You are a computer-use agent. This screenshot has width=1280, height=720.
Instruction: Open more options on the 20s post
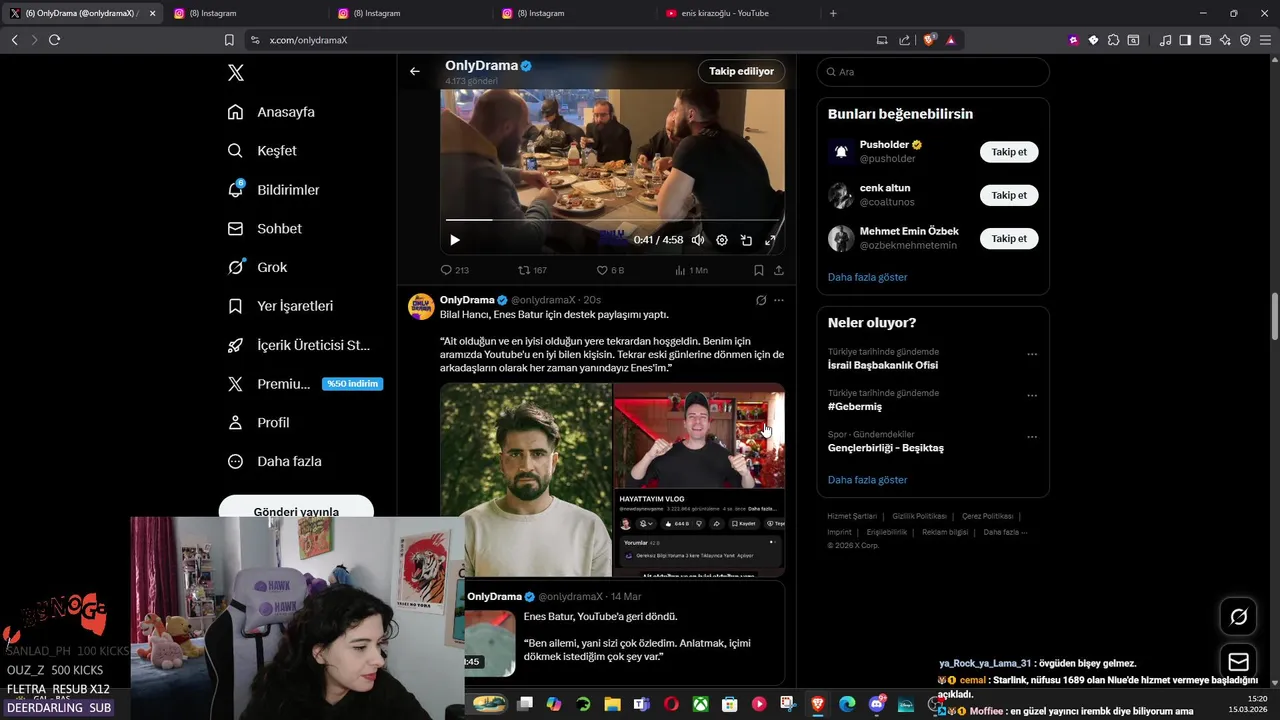click(x=779, y=300)
